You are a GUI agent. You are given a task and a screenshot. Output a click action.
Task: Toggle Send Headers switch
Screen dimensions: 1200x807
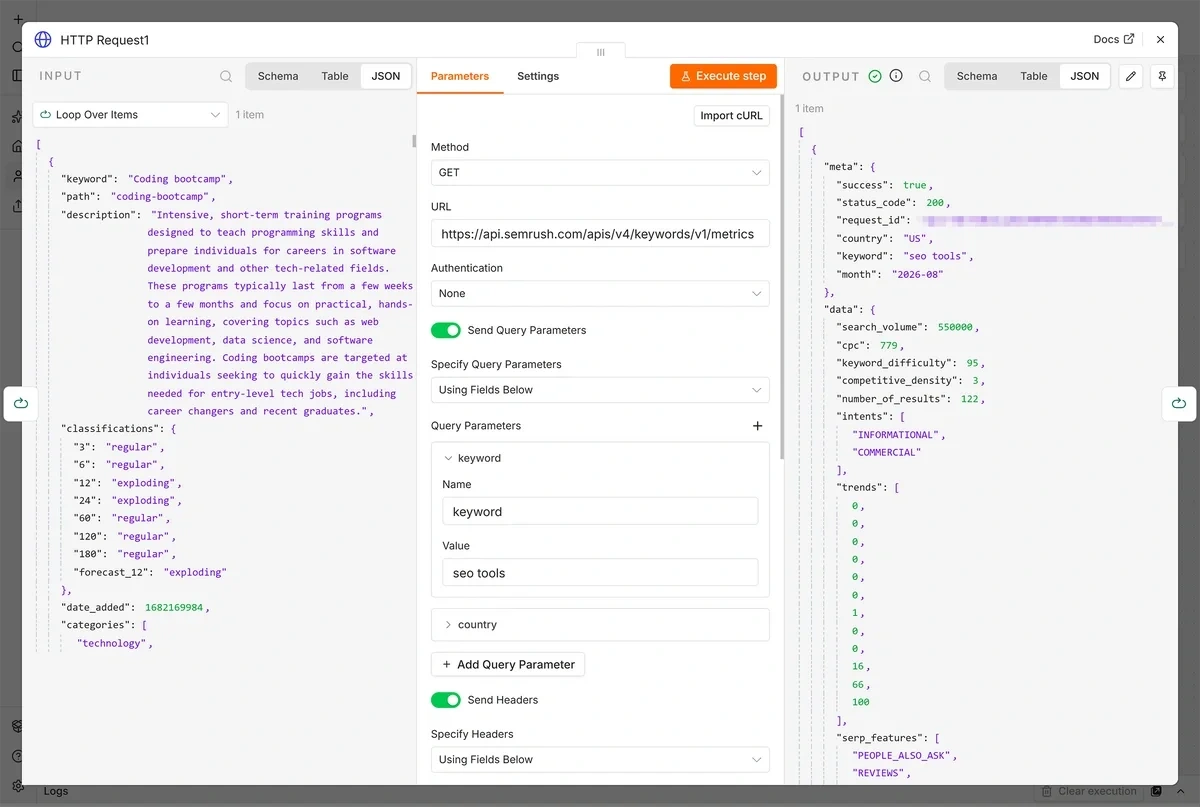pos(446,700)
